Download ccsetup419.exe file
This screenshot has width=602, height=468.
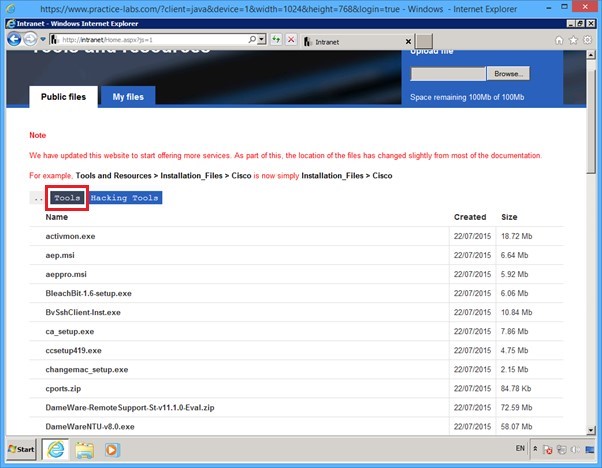pyautogui.click(x=73, y=351)
